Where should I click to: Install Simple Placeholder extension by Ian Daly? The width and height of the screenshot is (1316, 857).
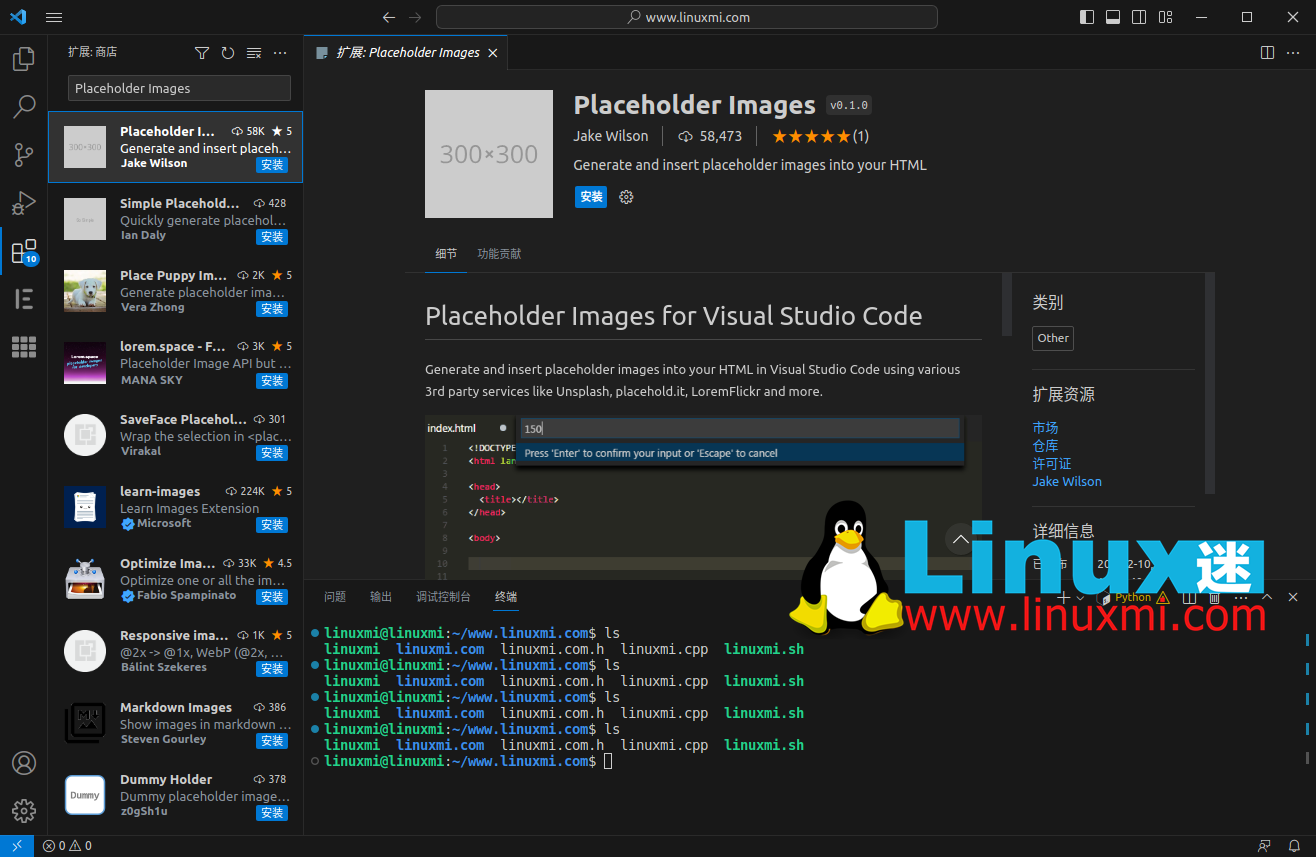(272, 237)
